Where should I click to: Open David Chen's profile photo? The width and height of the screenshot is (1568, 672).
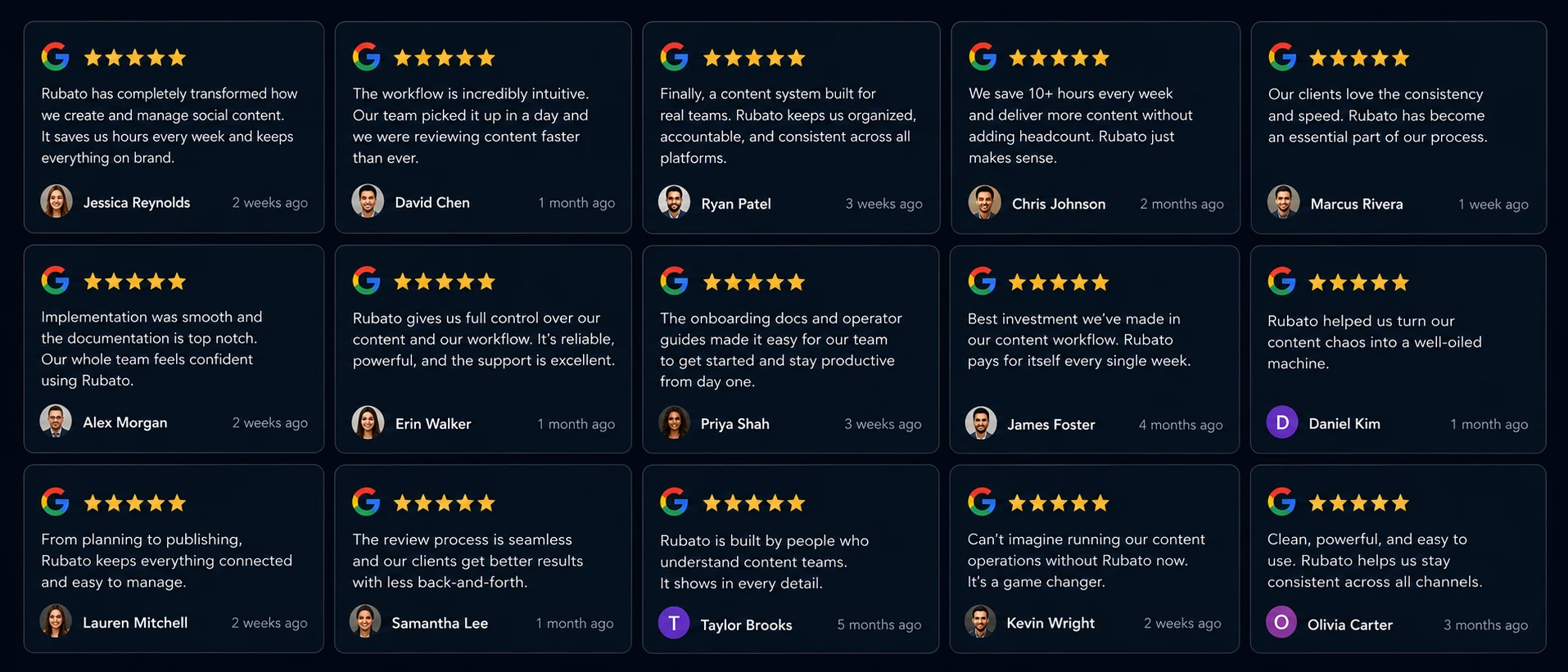coord(368,201)
